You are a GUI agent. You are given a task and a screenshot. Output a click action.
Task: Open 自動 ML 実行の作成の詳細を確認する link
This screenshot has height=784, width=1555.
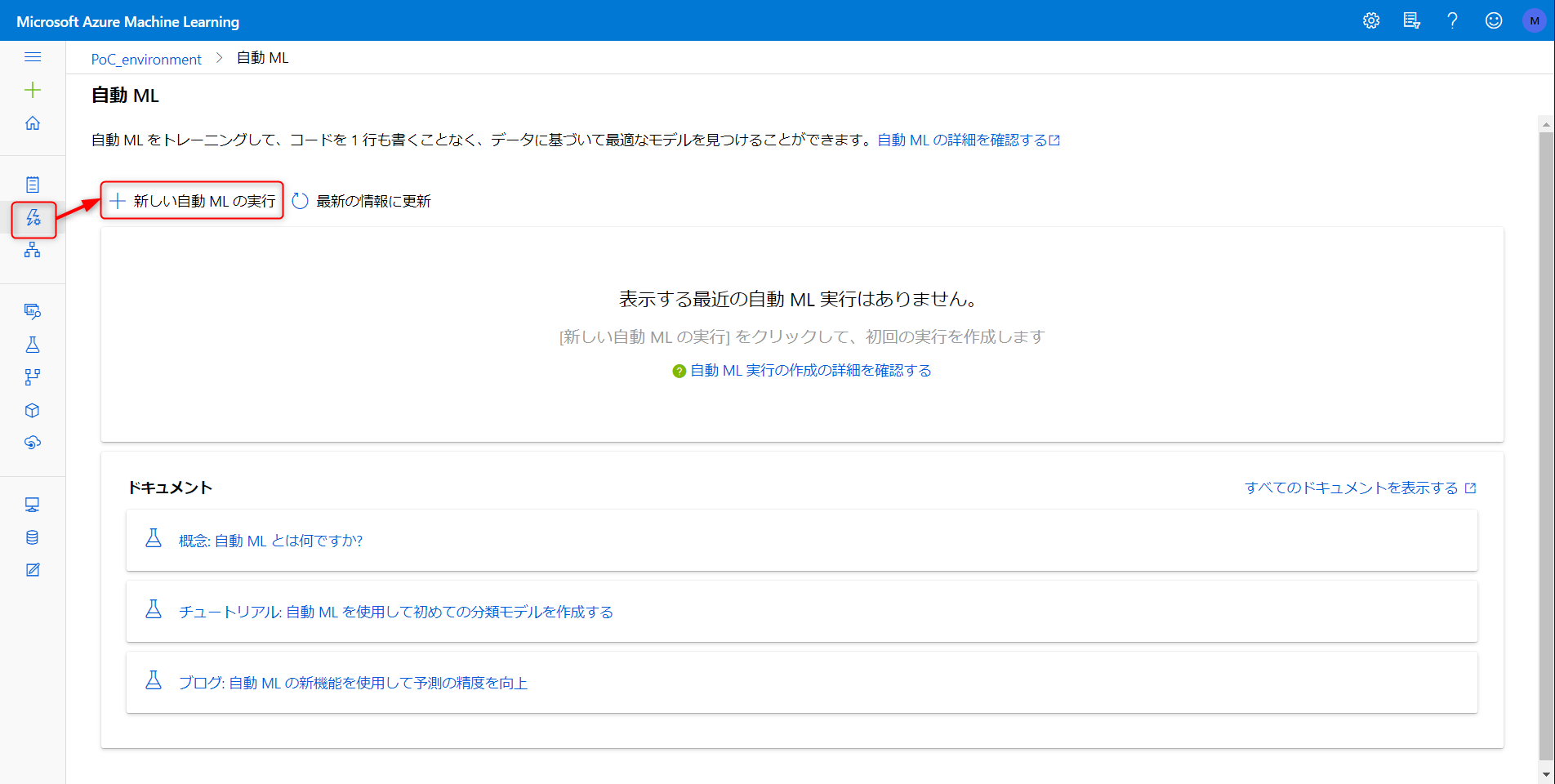811,371
